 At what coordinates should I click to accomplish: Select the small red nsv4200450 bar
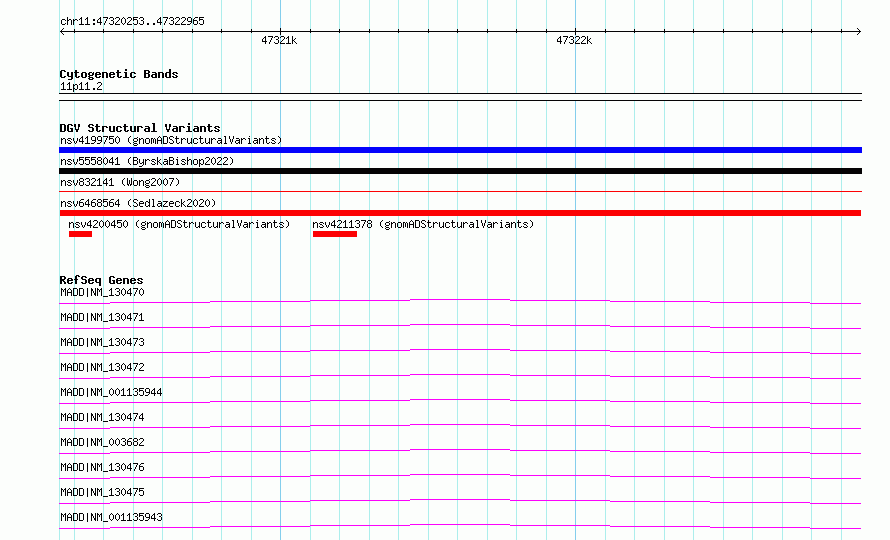coord(80,234)
